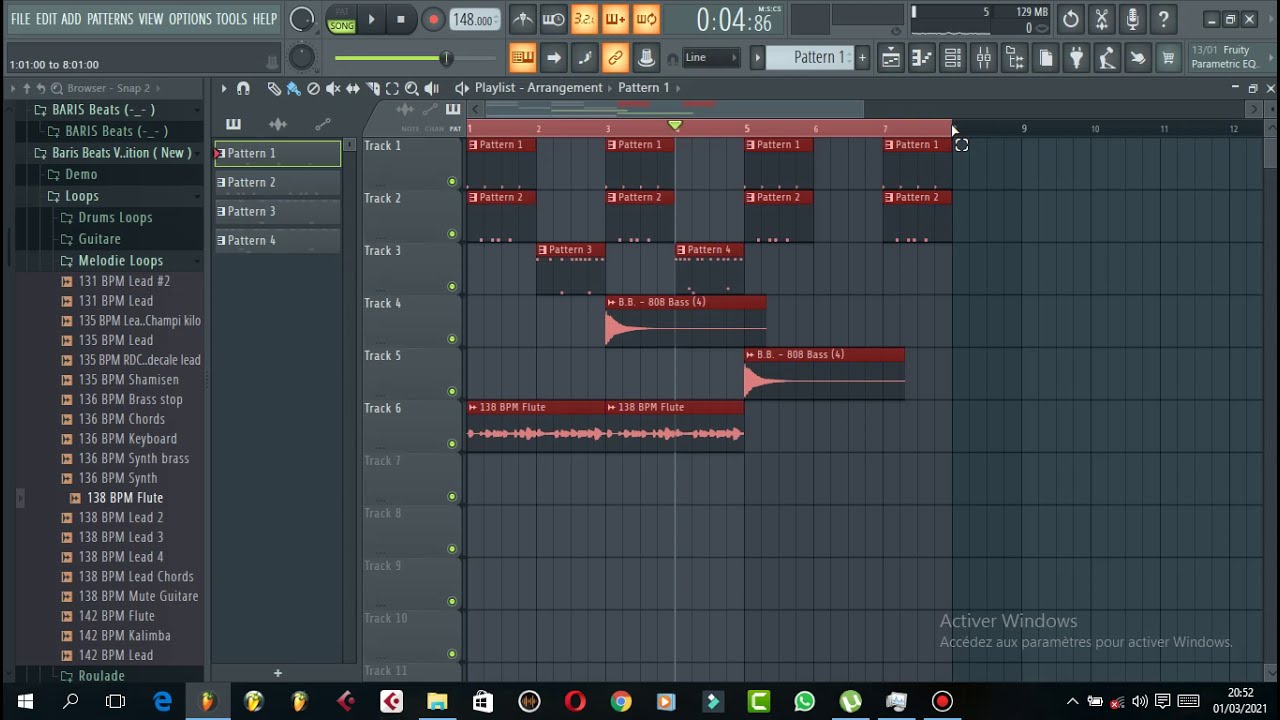The width and height of the screenshot is (1280, 720).
Task: Click the master pitch slider handle
Action: click(x=446, y=58)
